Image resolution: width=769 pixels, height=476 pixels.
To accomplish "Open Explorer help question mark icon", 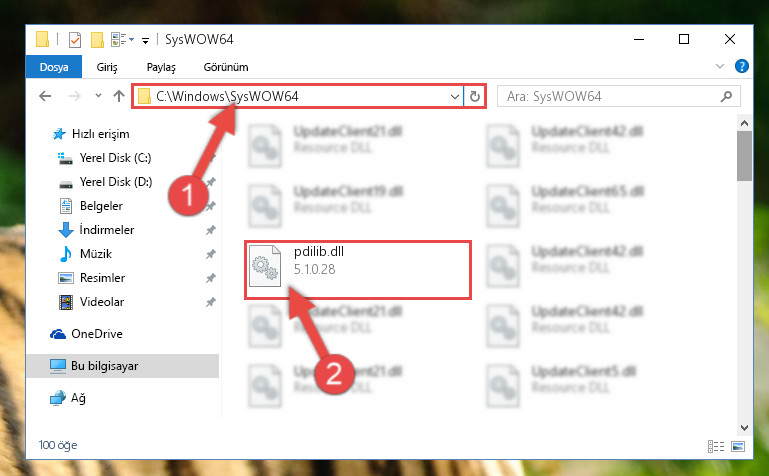I will (x=742, y=66).
